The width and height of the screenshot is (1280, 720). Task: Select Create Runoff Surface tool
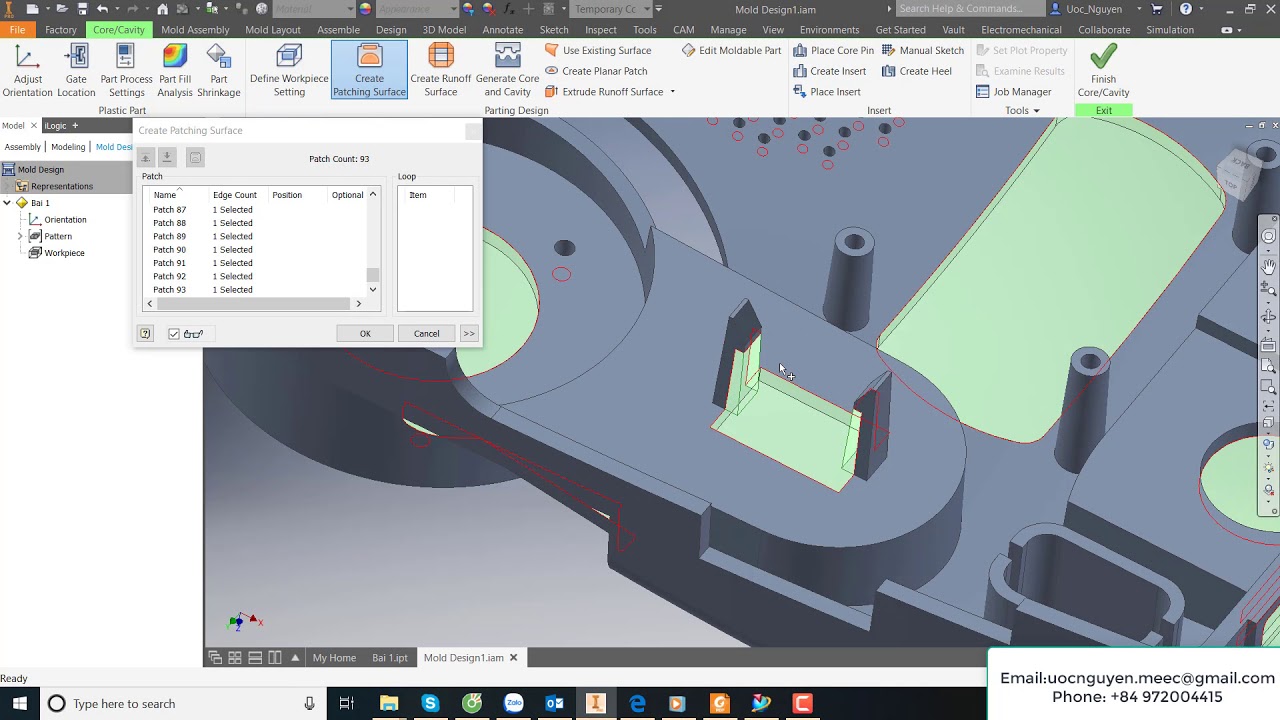pyautogui.click(x=441, y=71)
